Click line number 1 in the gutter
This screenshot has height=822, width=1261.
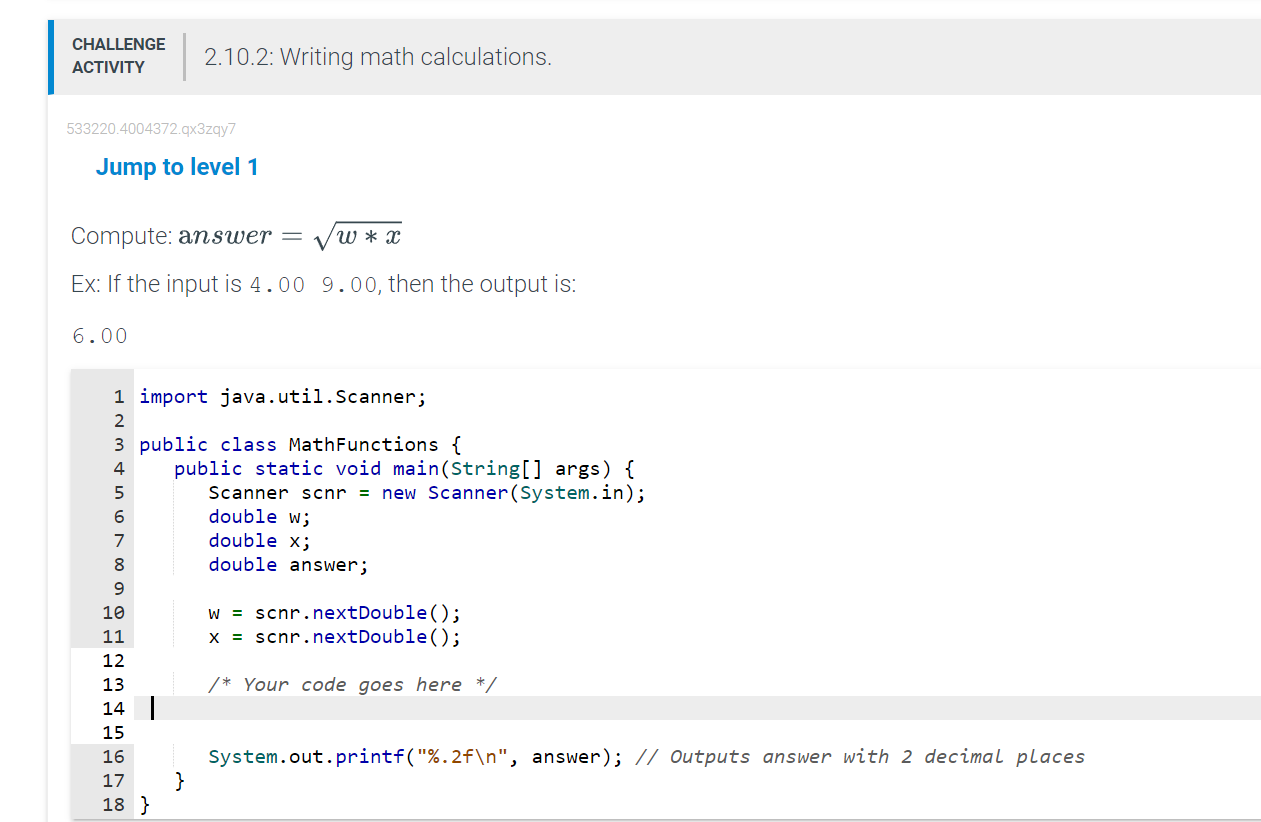118,396
